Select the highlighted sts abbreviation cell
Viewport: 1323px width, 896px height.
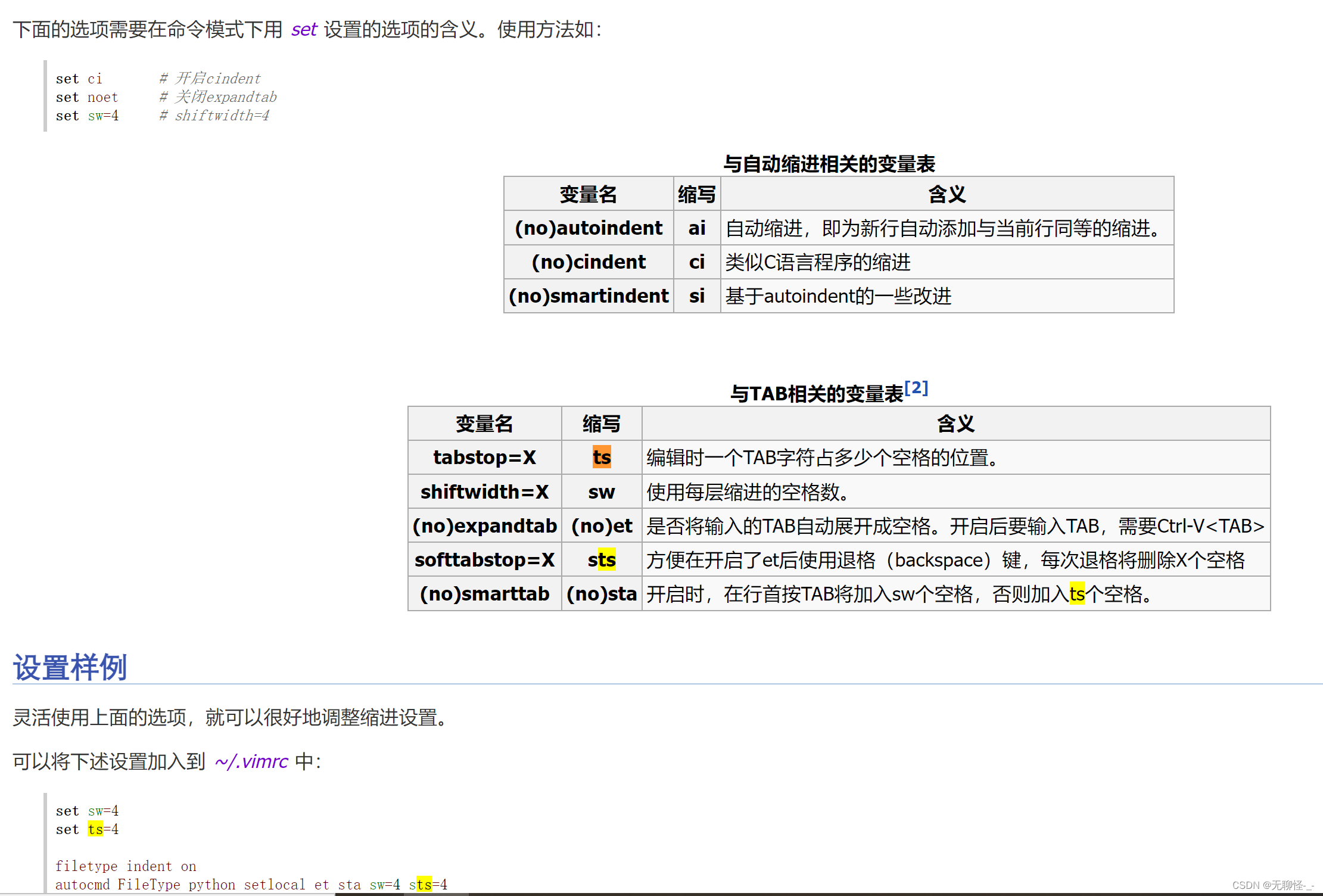(602, 559)
